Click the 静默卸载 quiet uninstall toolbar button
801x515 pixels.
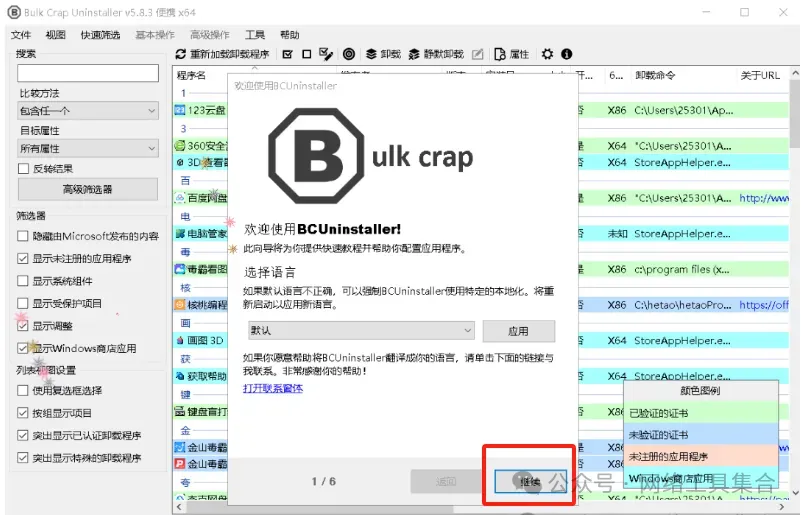[436, 54]
